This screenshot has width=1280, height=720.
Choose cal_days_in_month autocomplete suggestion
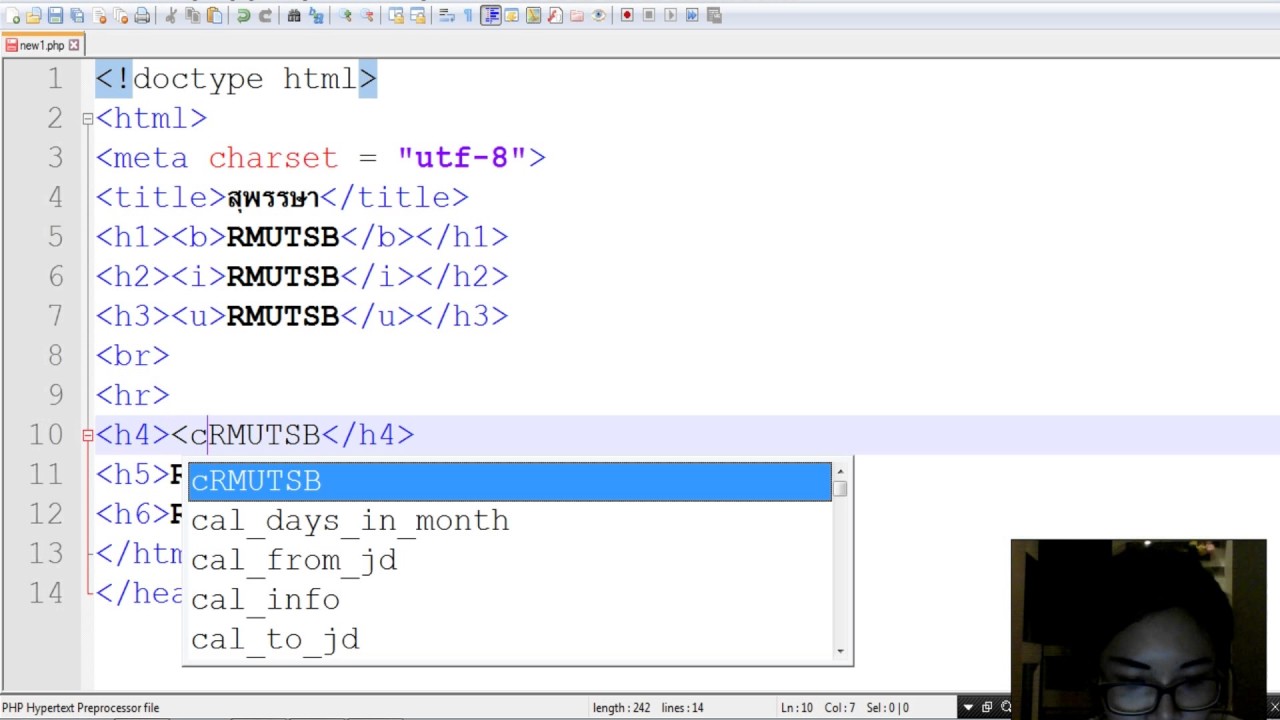click(x=510, y=521)
